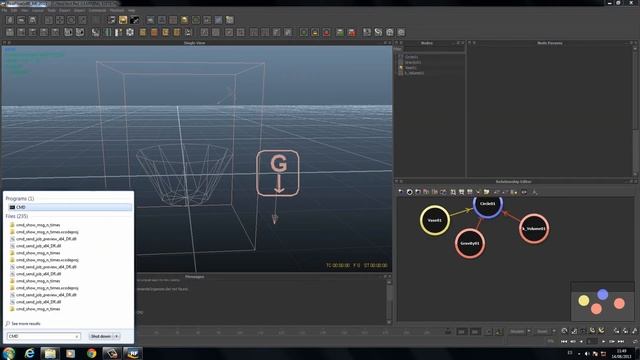Click the media player icon in taskbar
The width and height of the screenshot is (640, 360).
pos(71,353)
